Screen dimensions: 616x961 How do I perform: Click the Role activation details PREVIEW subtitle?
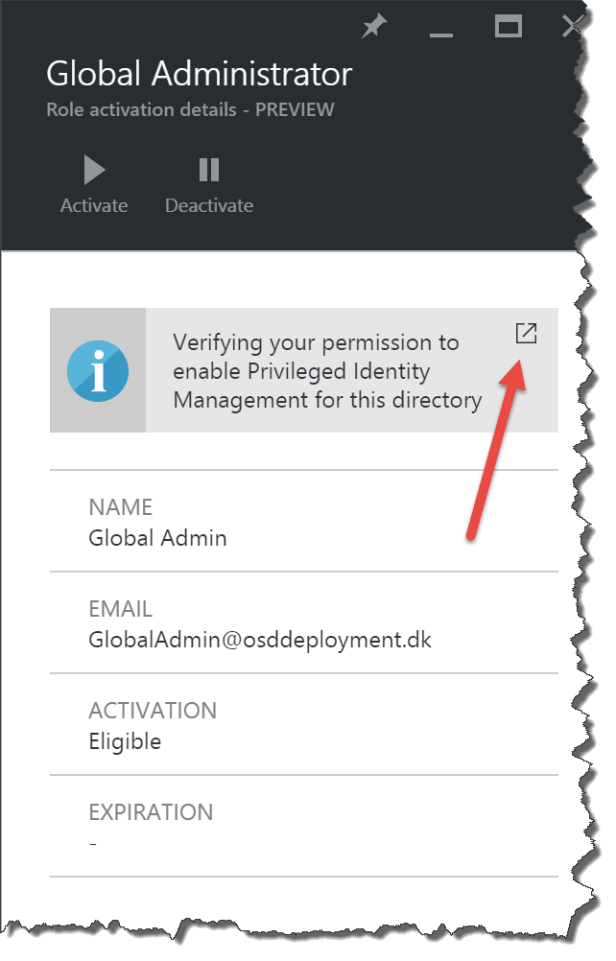(189, 110)
